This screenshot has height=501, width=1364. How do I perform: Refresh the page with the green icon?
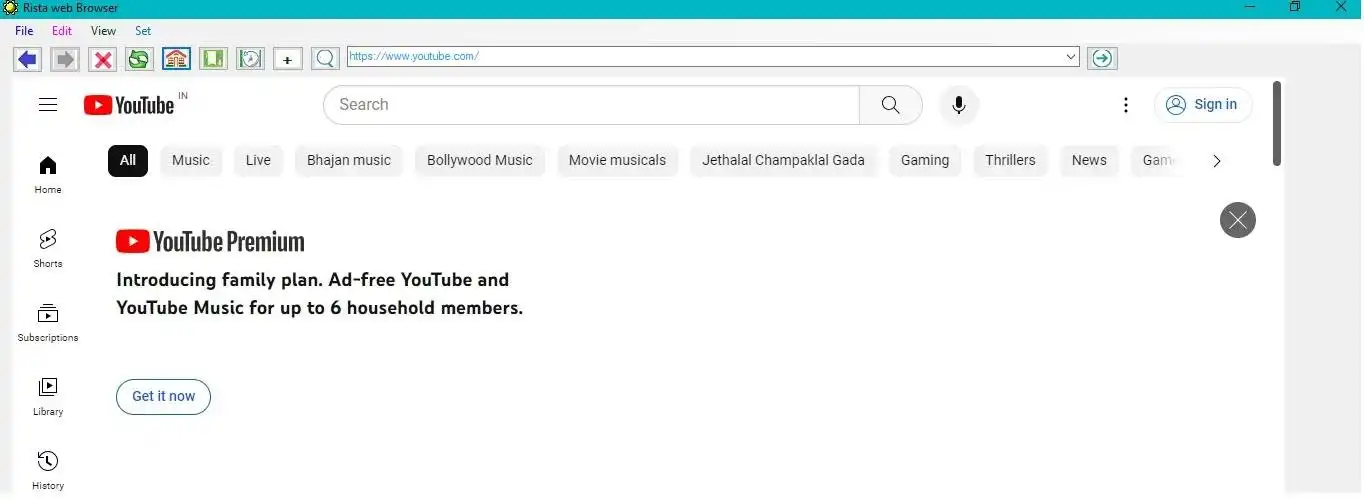(139, 59)
